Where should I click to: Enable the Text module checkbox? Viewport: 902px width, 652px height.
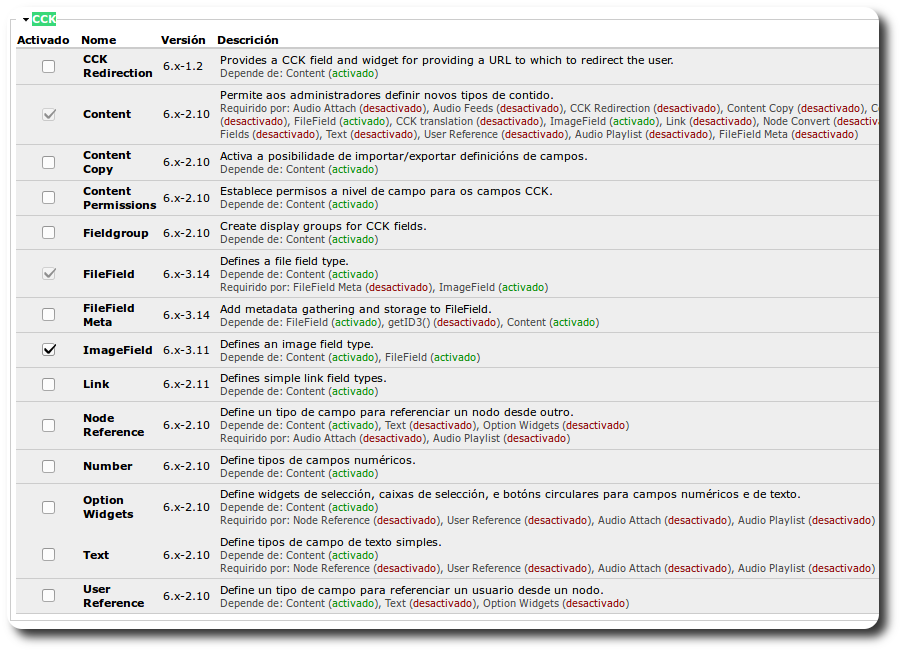(x=49, y=555)
